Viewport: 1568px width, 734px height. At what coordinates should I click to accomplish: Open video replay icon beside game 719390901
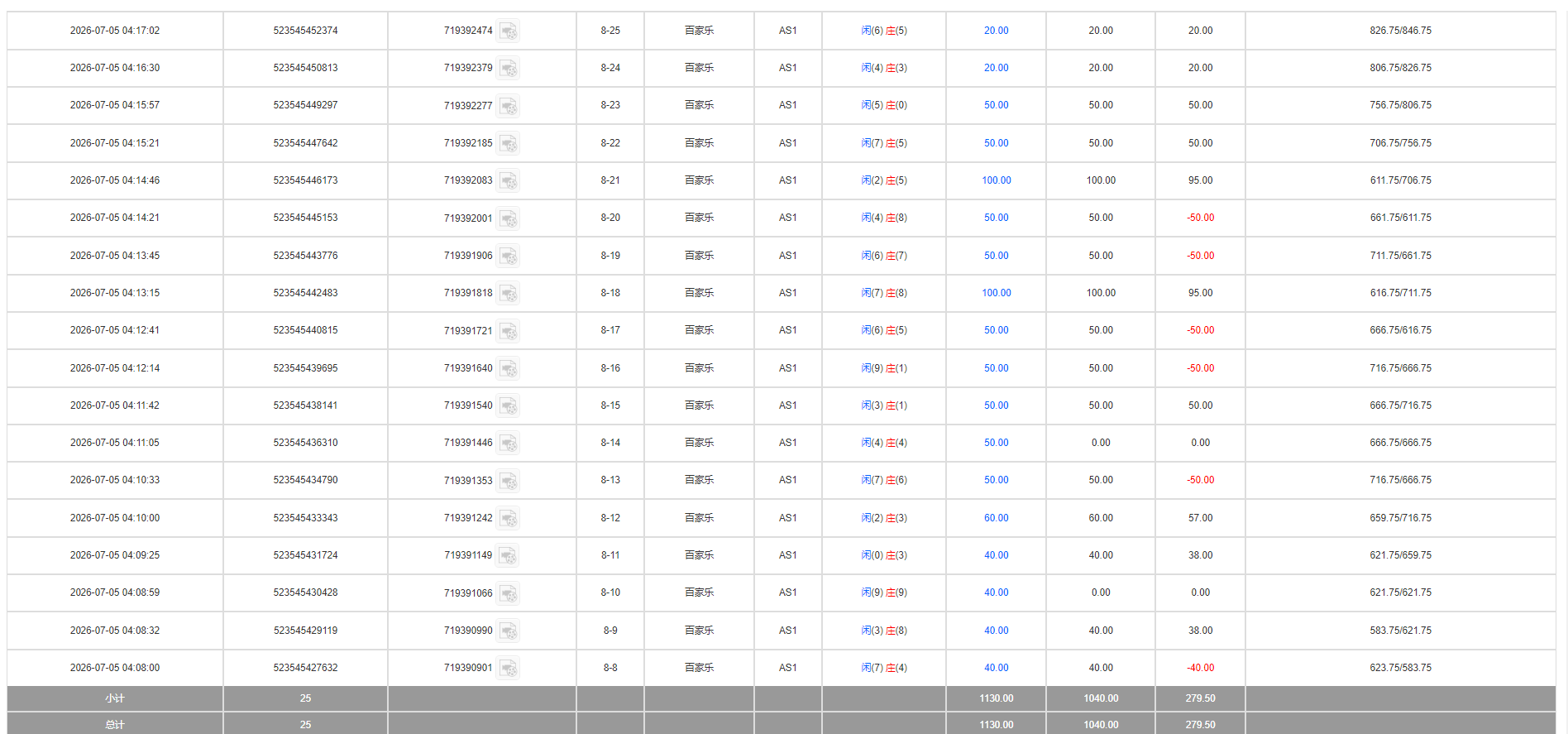point(508,668)
